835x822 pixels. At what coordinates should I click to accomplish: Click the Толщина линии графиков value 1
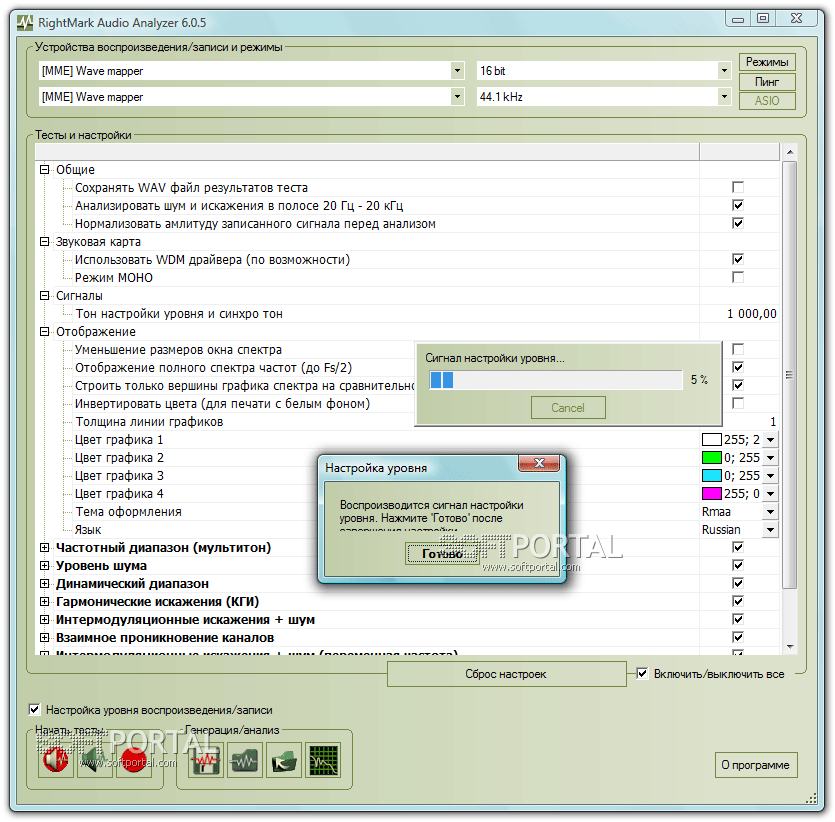click(773, 422)
